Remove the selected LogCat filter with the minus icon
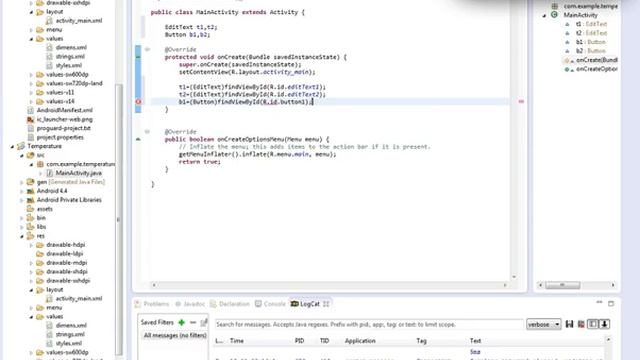This screenshot has width=640, height=360. coord(193,322)
